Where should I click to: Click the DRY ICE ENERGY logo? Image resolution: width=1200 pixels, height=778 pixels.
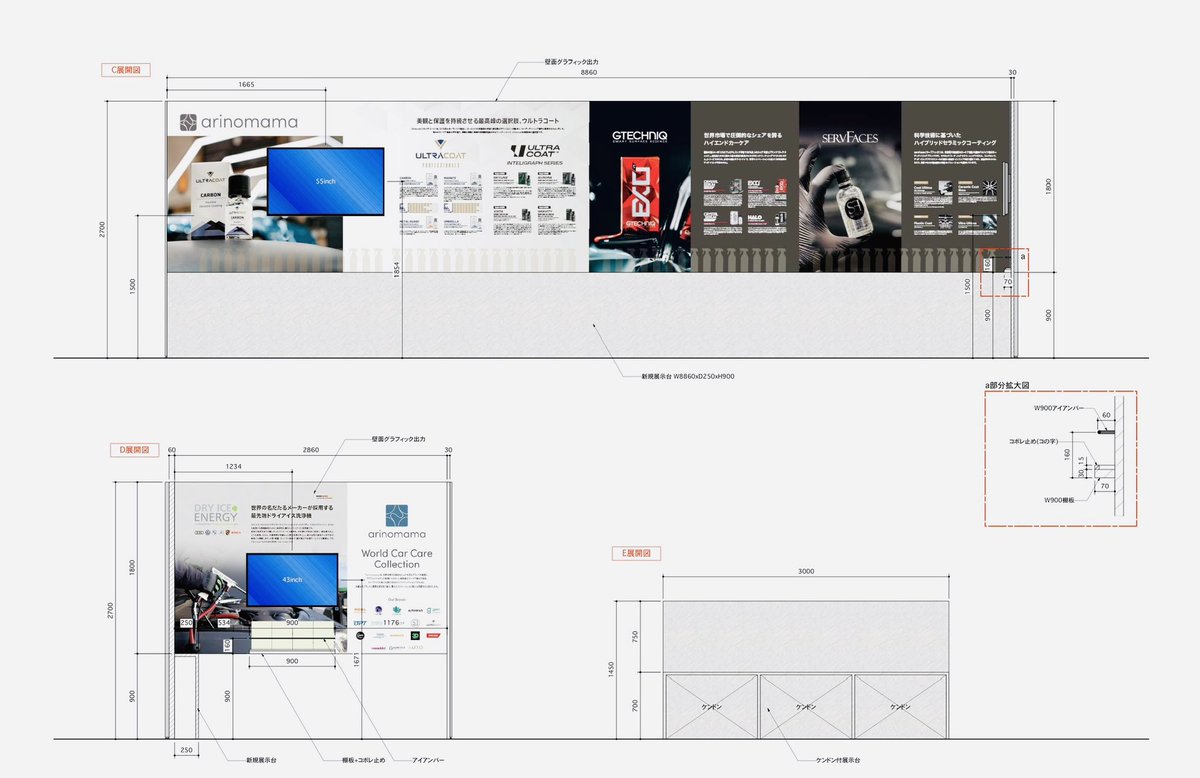click(217, 512)
